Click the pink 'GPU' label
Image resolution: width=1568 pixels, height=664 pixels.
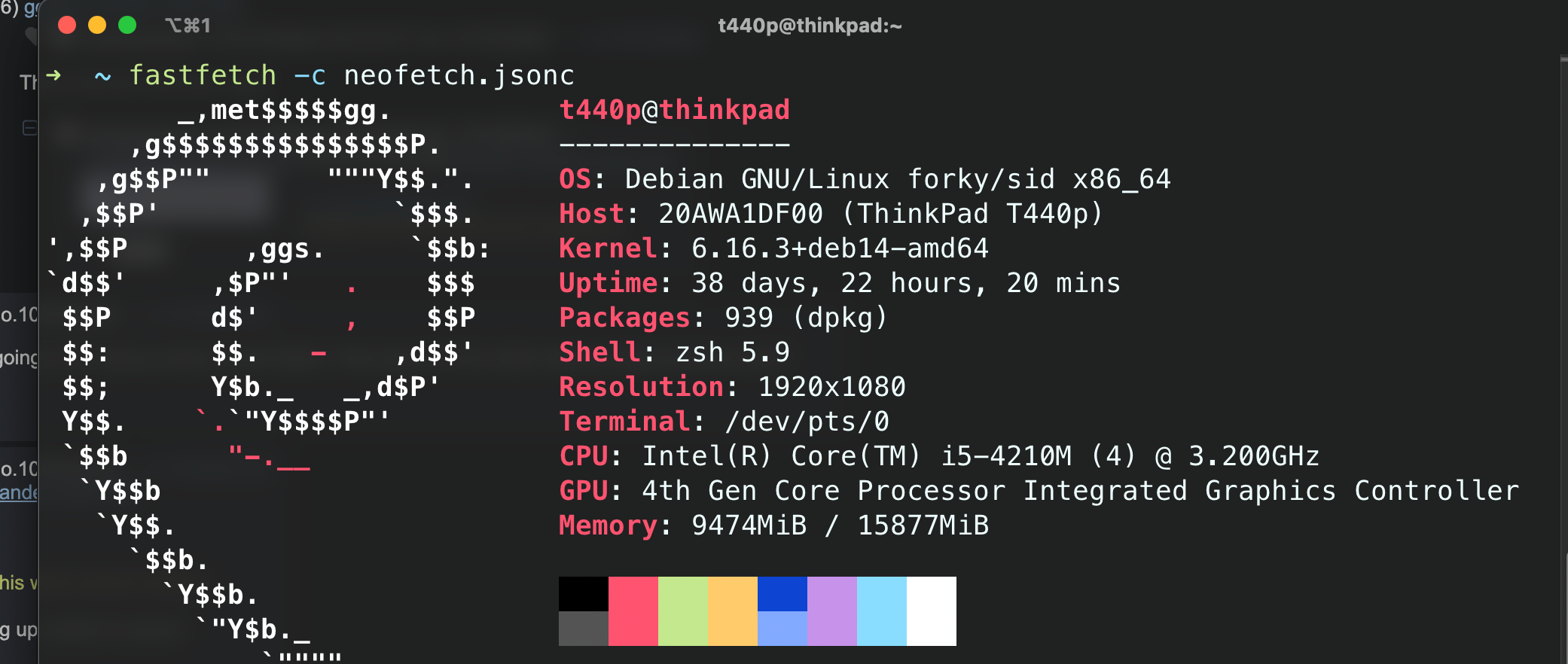pyautogui.click(x=583, y=491)
